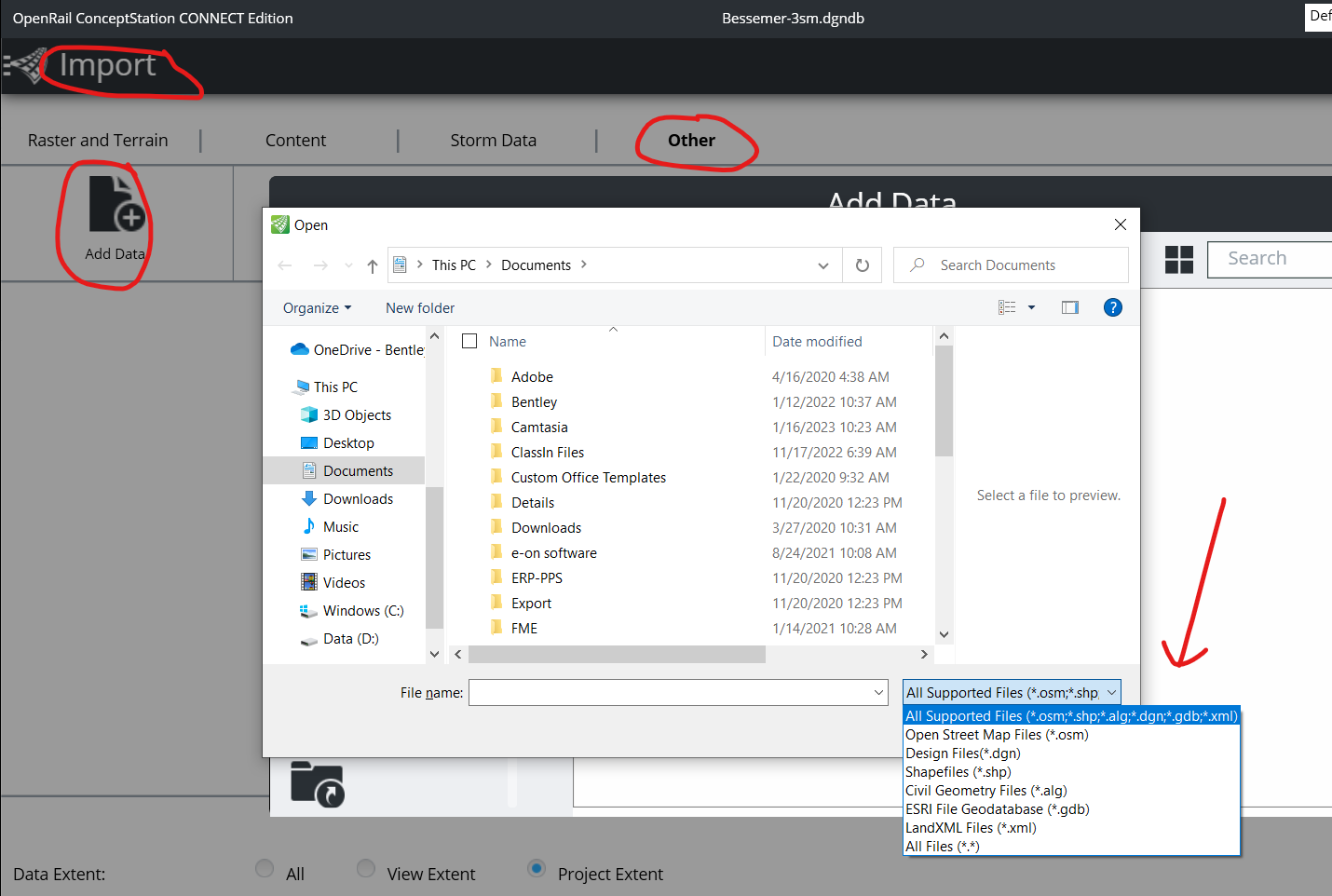This screenshot has height=896, width=1332.
Task: Select OneDrive - Bentley in the tree
Action: pos(358,350)
